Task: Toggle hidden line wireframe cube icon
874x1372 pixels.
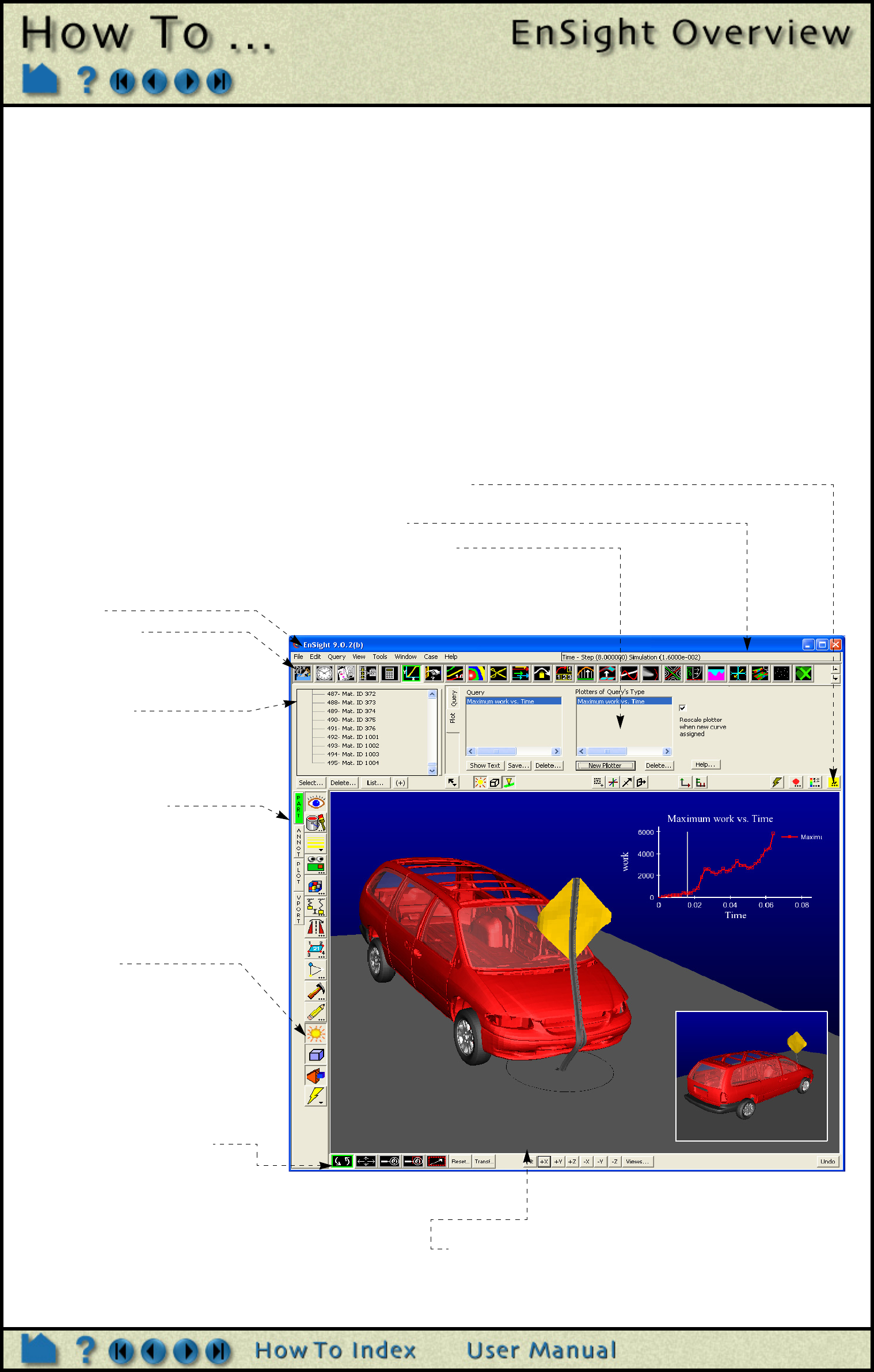Action: click(x=495, y=782)
